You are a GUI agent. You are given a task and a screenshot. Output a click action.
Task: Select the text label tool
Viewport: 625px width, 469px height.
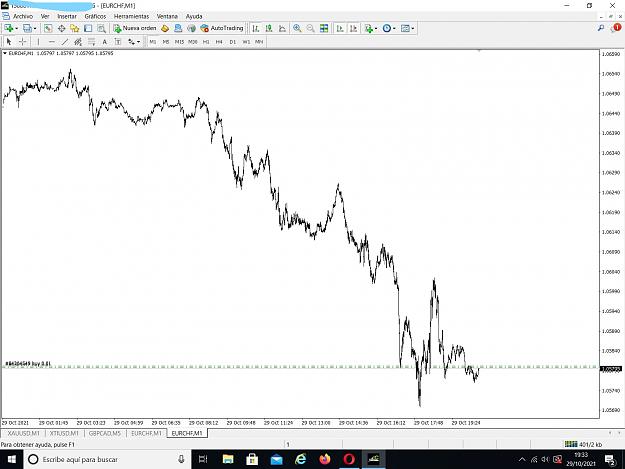click(118, 41)
